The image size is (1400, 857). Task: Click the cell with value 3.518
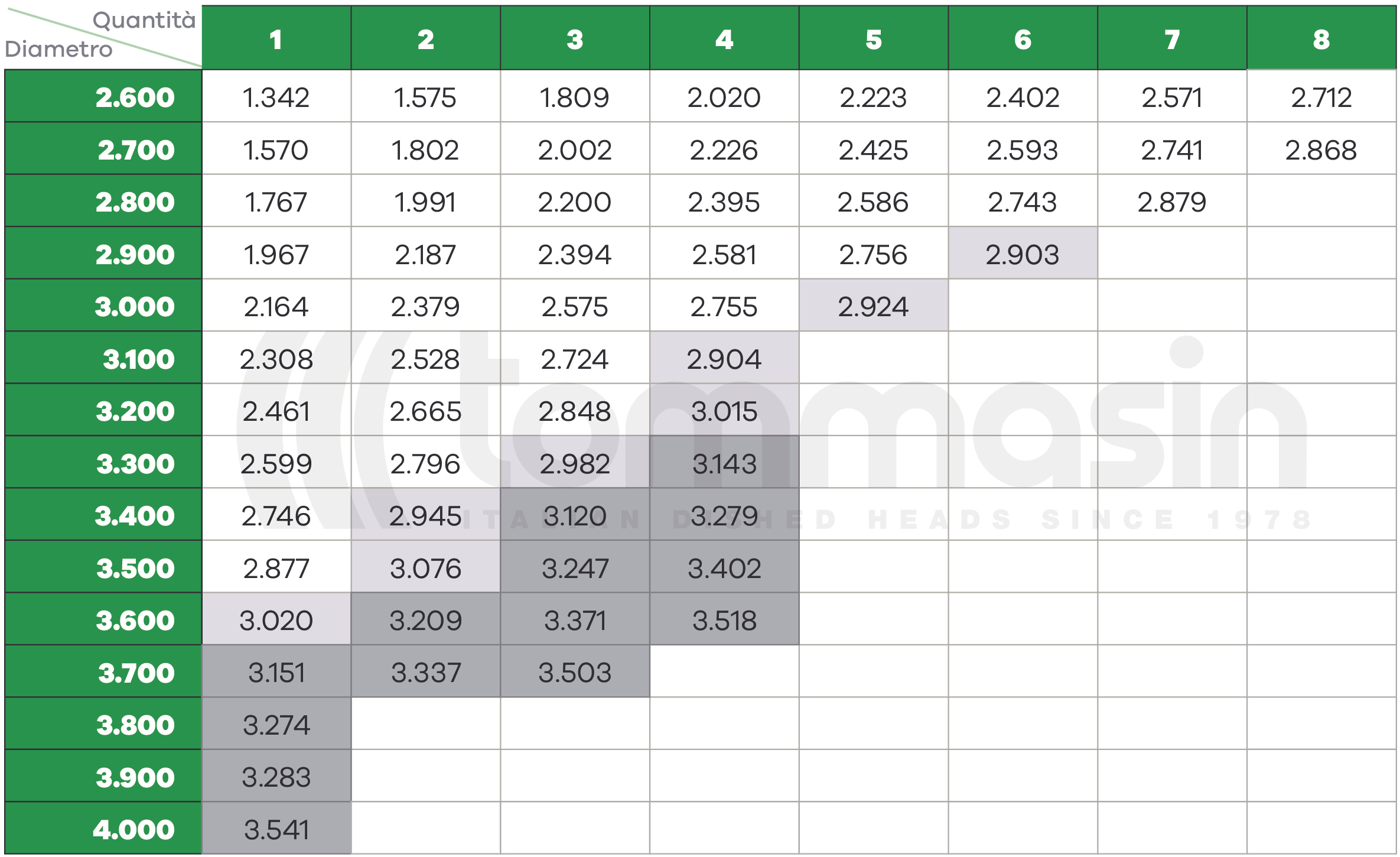pos(724,619)
